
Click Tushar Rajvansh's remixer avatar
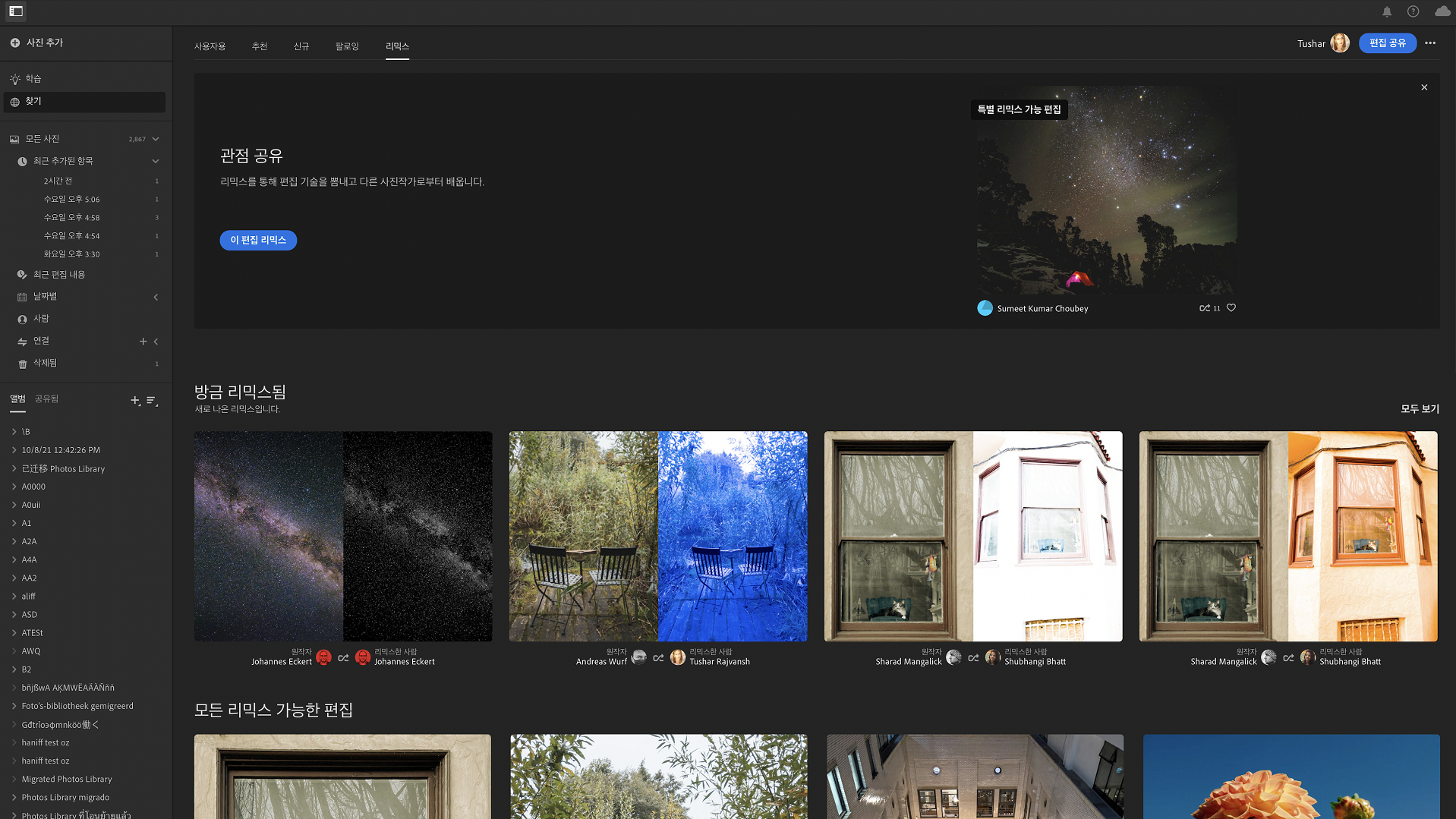pos(678,657)
